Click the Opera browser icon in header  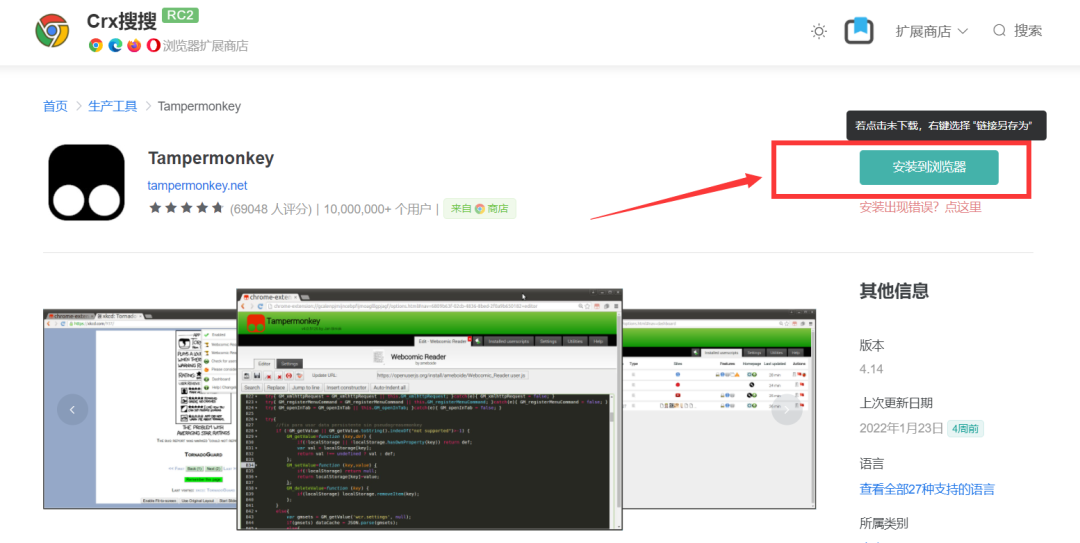(x=153, y=45)
